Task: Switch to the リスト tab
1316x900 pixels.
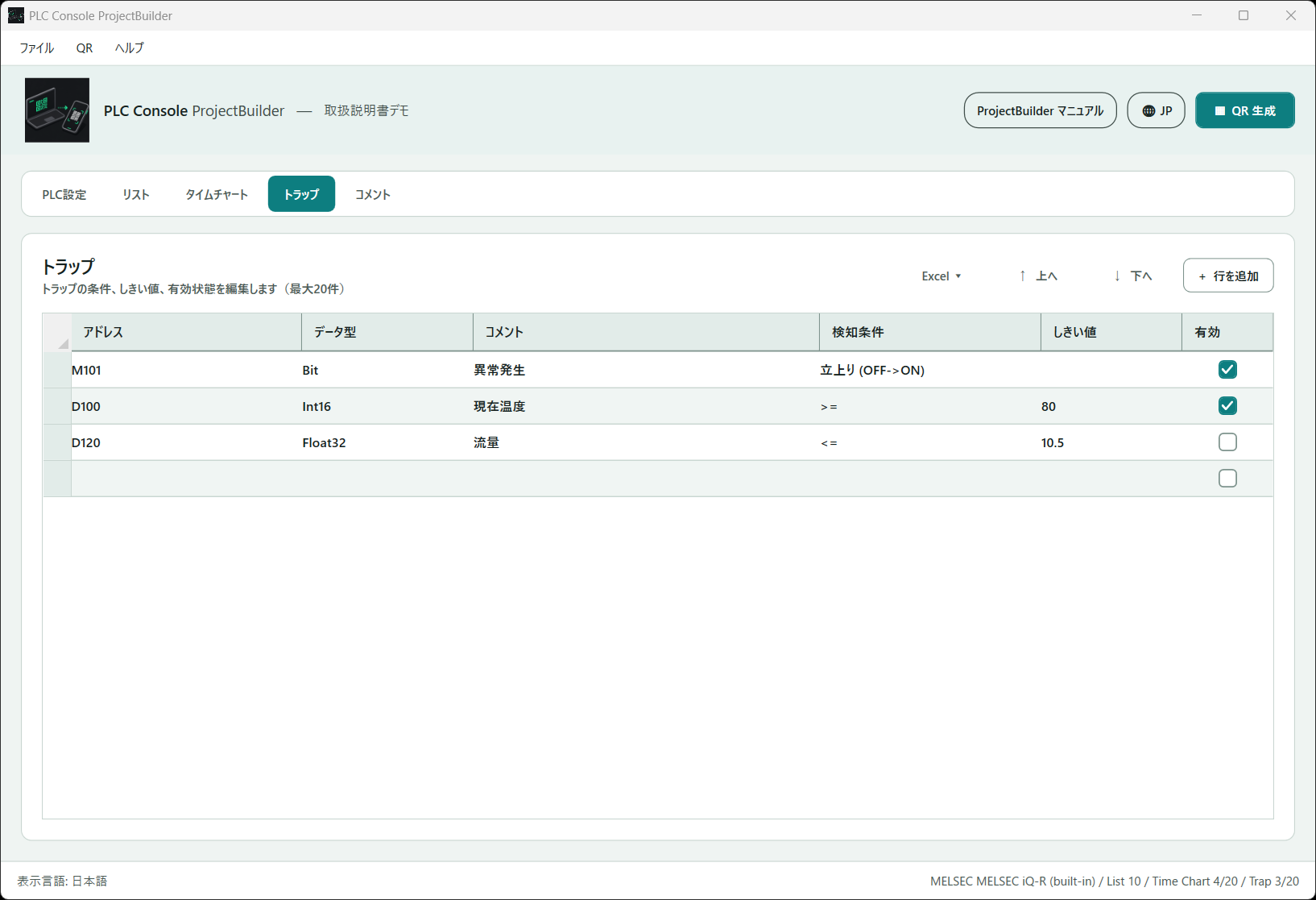Action: [136, 194]
